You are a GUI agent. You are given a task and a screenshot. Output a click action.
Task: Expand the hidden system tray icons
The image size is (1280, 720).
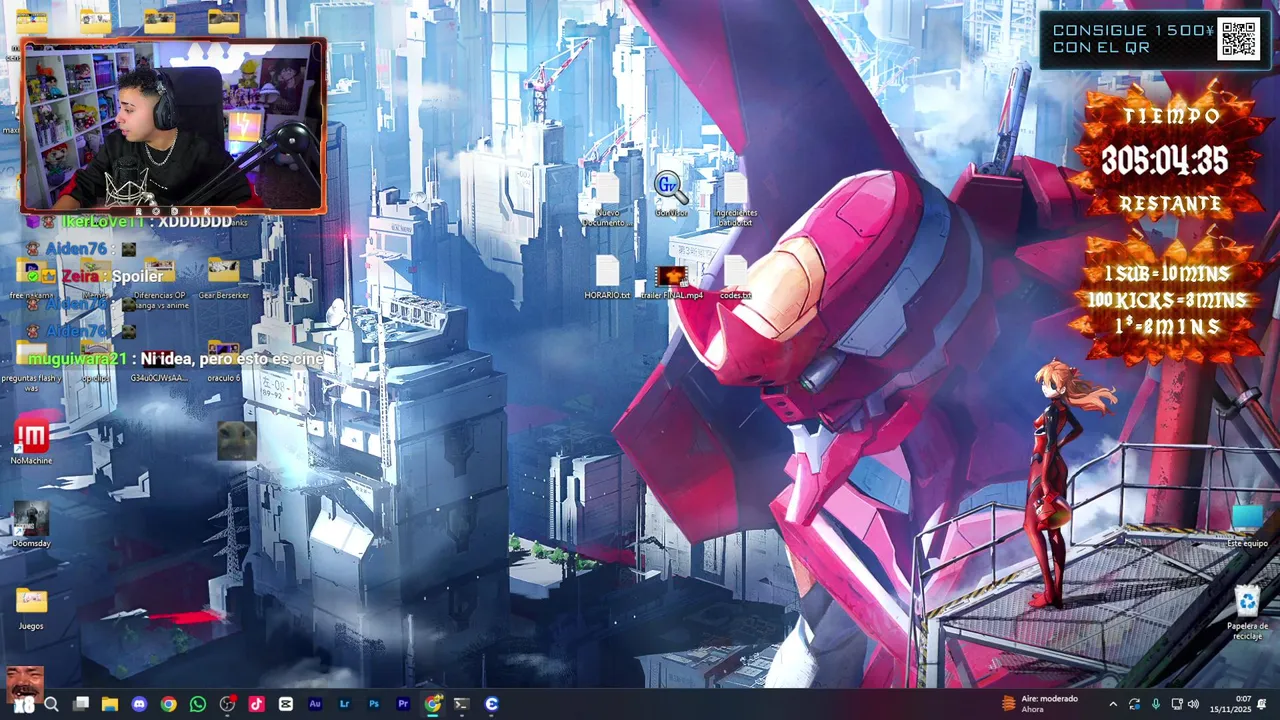coord(1113,704)
